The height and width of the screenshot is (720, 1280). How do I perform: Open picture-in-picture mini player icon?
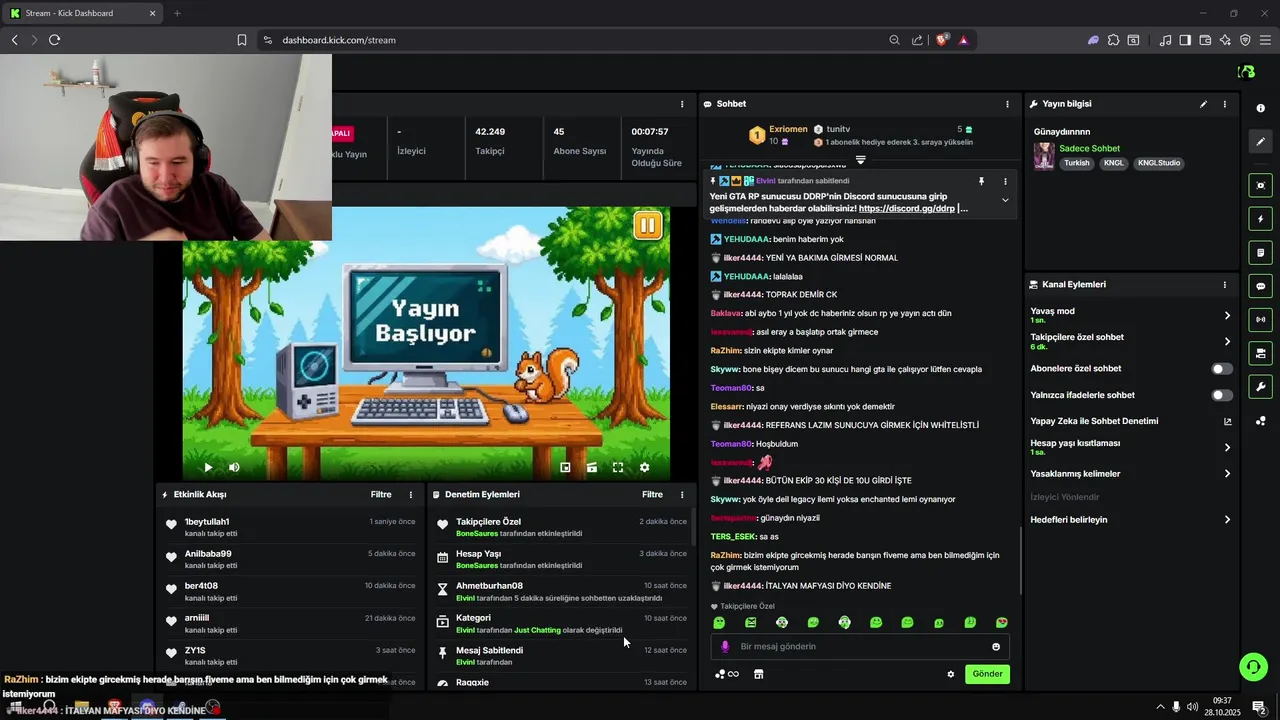click(x=565, y=467)
